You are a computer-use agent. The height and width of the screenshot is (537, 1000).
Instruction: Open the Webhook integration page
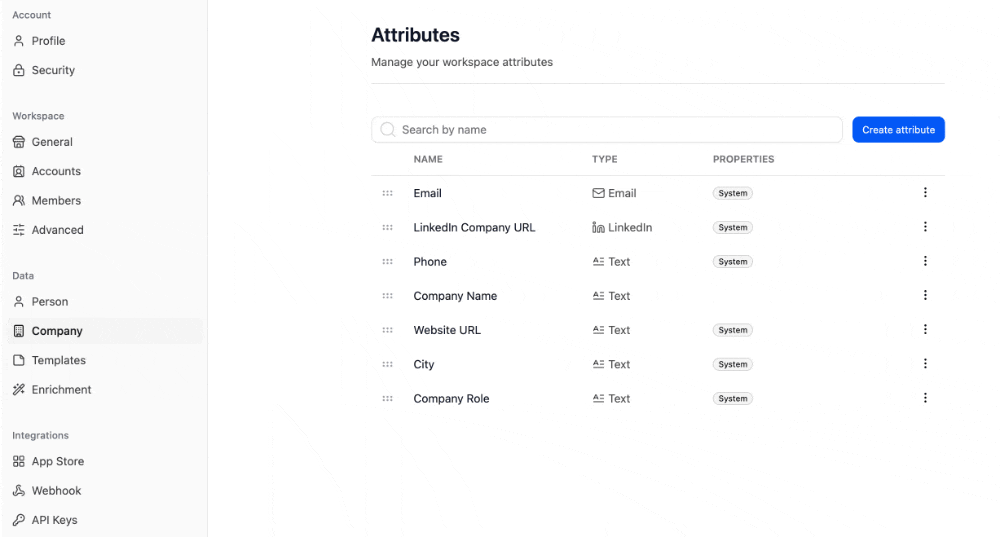(57, 490)
